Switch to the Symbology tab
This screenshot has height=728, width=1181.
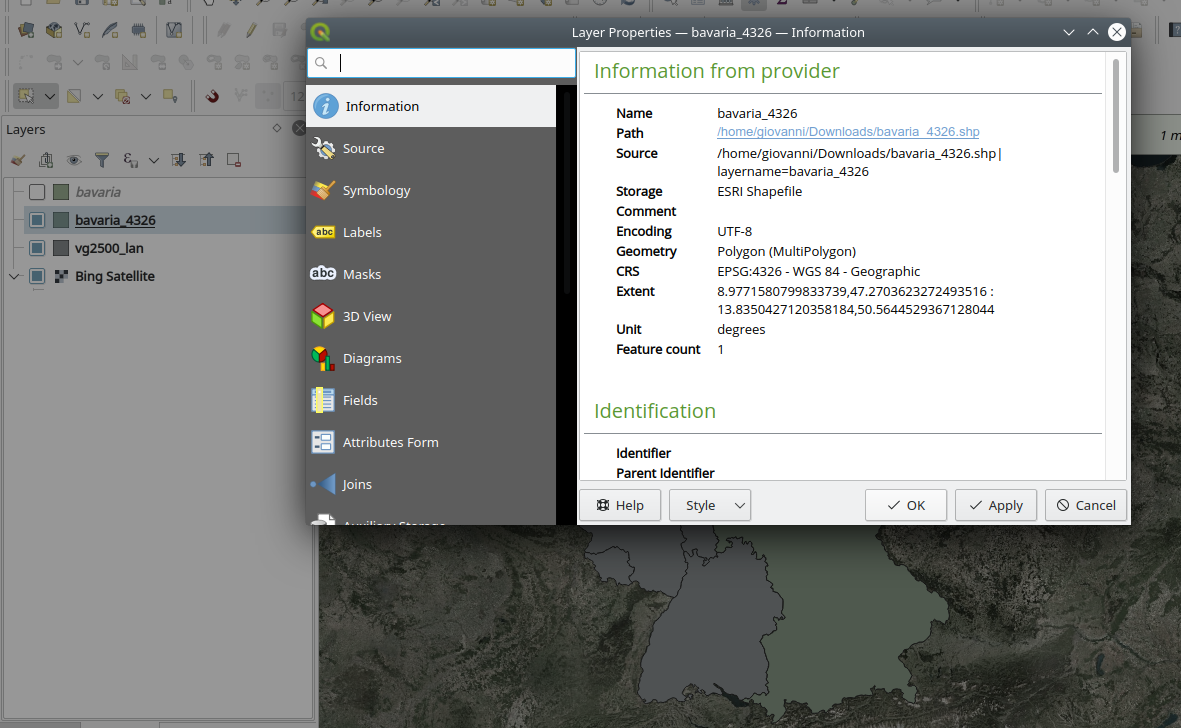[x=431, y=190]
